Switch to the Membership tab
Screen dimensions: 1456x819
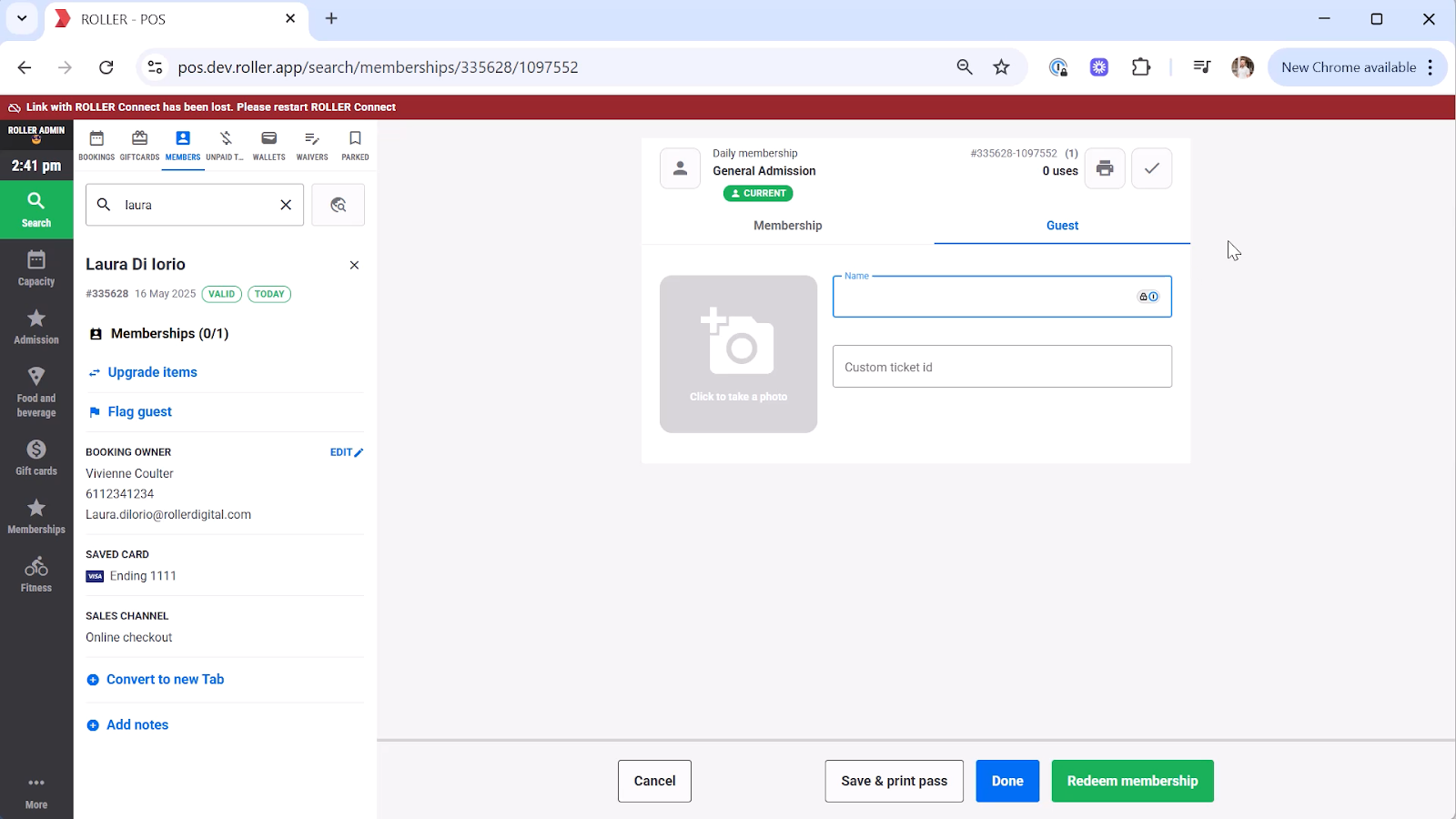(x=787, y=226)
